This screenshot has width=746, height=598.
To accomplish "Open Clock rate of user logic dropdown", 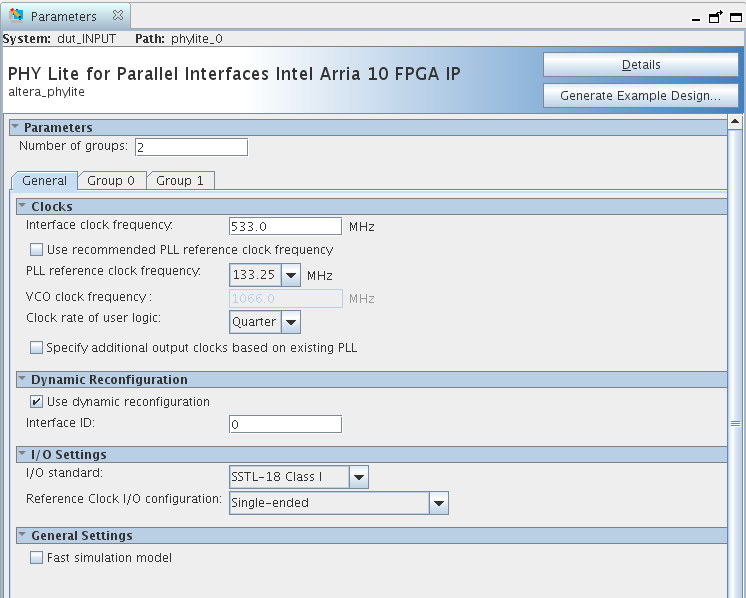I will pos(291,322).
